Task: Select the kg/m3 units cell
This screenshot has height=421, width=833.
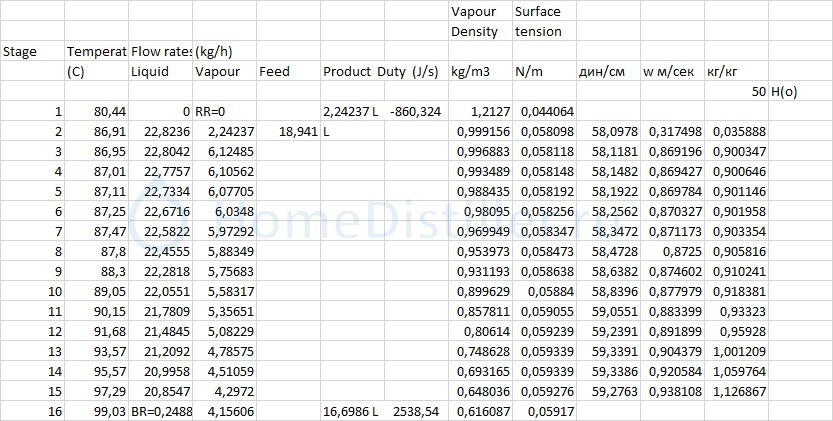Action: pos(470,71)
